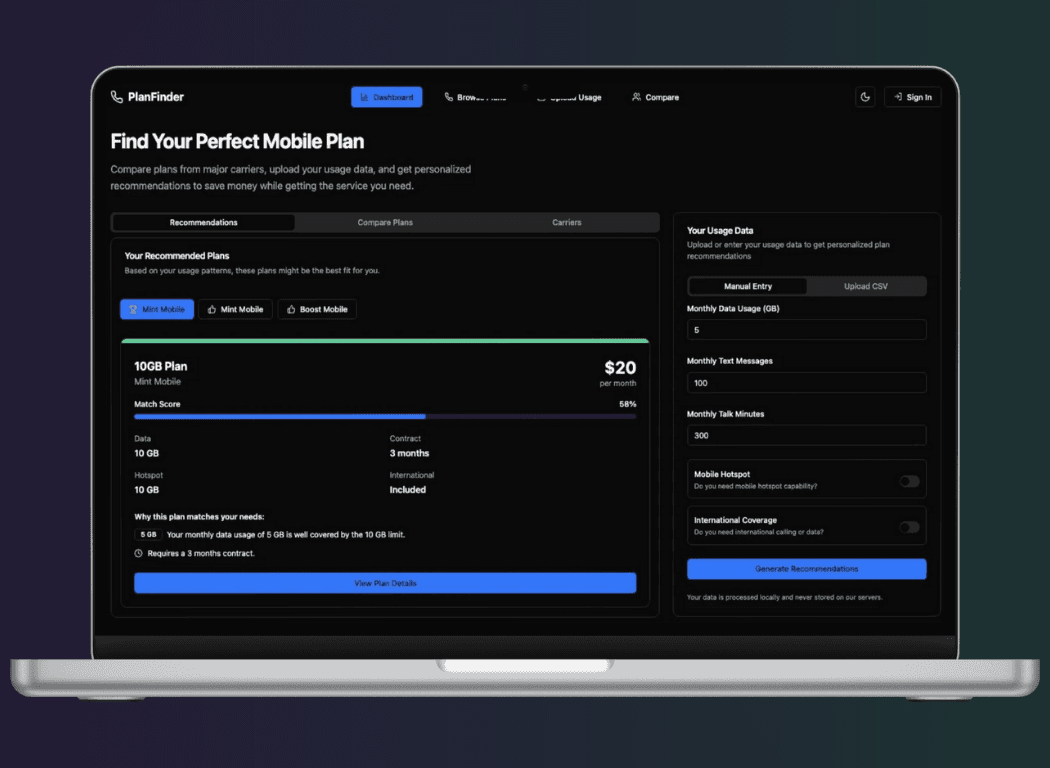Viewport: 1050px width, 768px height.
Task: Select the Browse Plans phone icon
Action: tap(449, 97)
